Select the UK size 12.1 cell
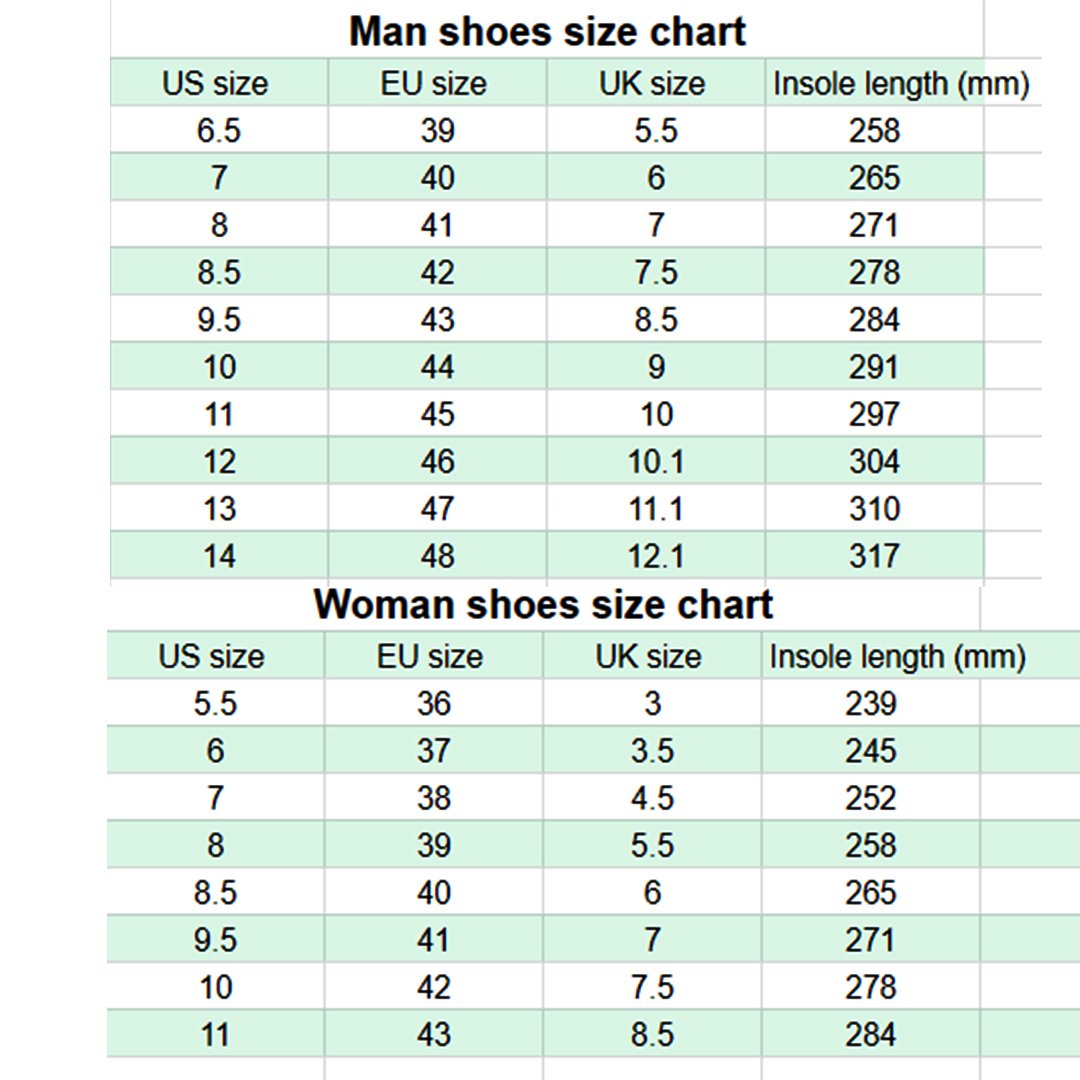 tap(655, 556)
